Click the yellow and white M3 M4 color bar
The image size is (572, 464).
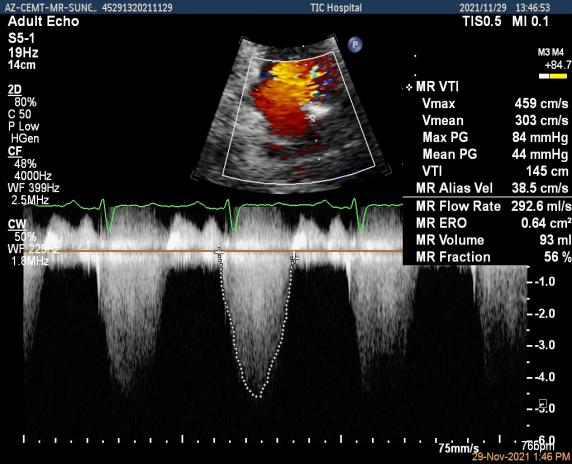point(553,76)
